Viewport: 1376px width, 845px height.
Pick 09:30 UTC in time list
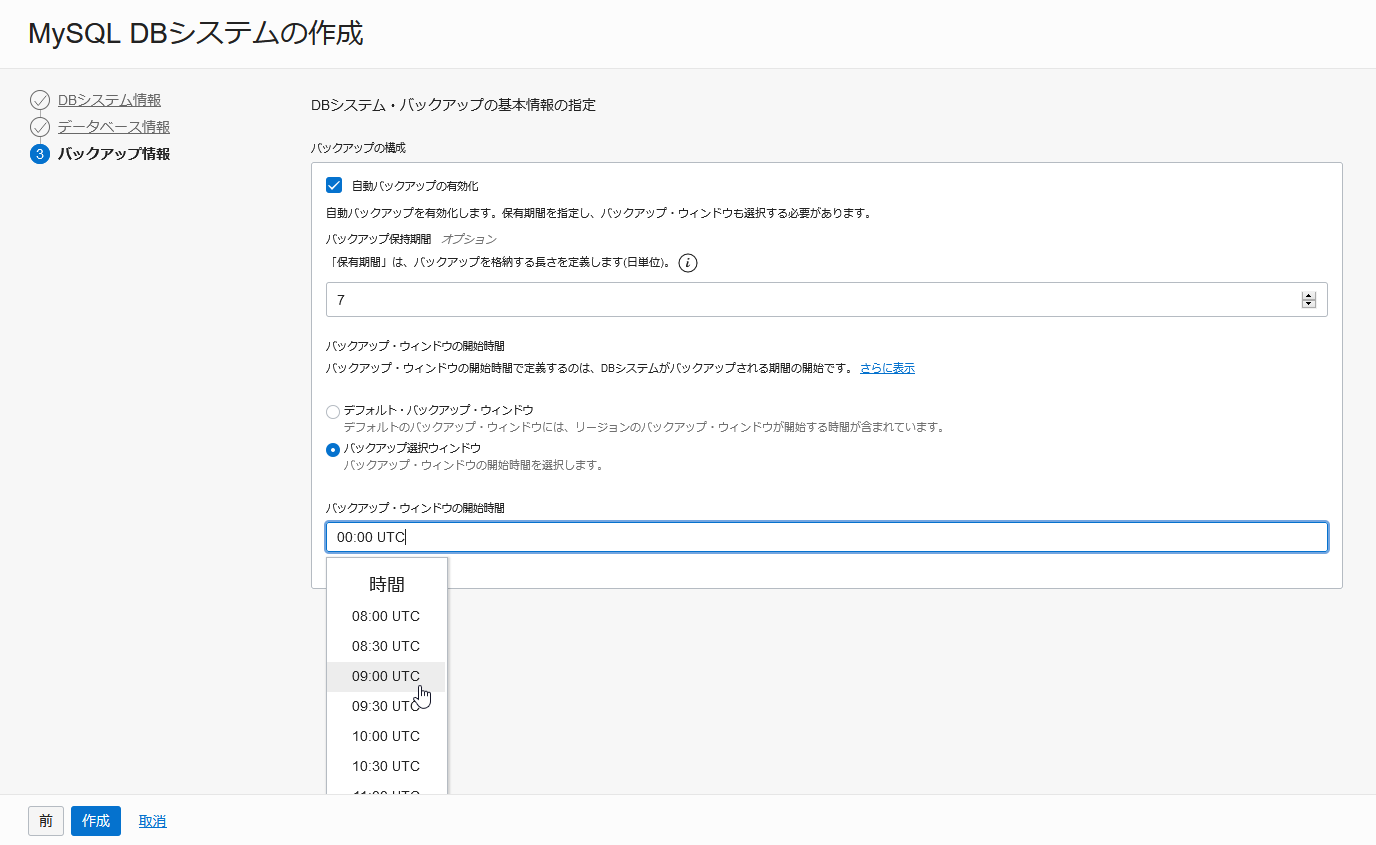pyautogui.click(x=386, y=706)
